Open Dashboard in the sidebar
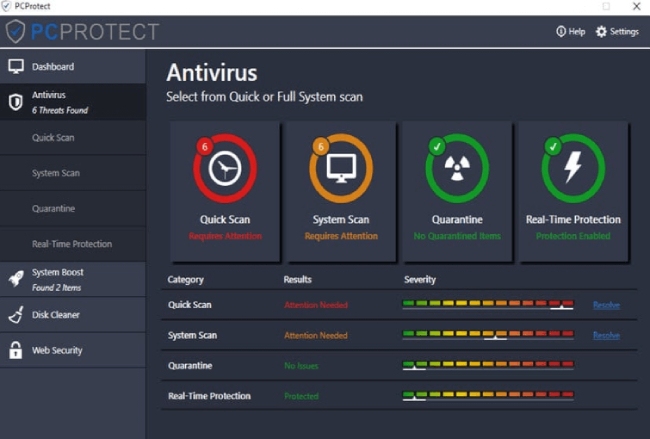650x439 pixels. [x=73, y=66]
